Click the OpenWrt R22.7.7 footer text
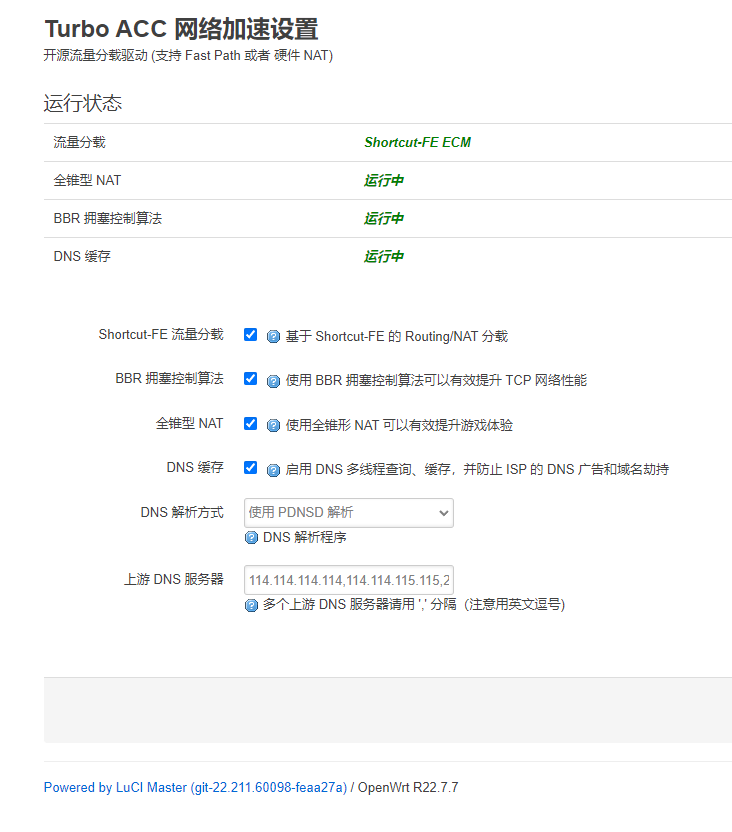The height and width of the screenshot is (832, 732). pos(408,787)
